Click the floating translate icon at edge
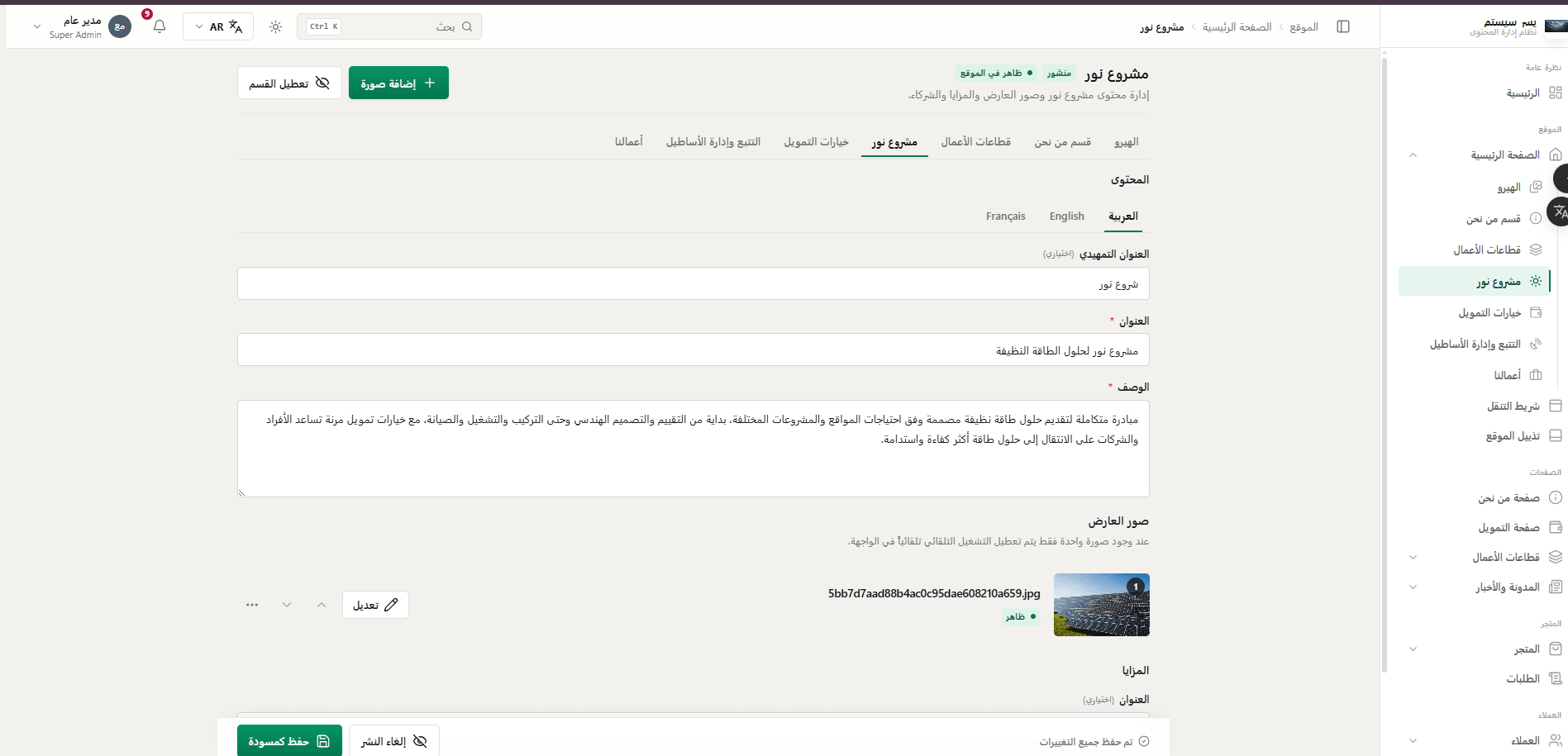 point(1559,212)
